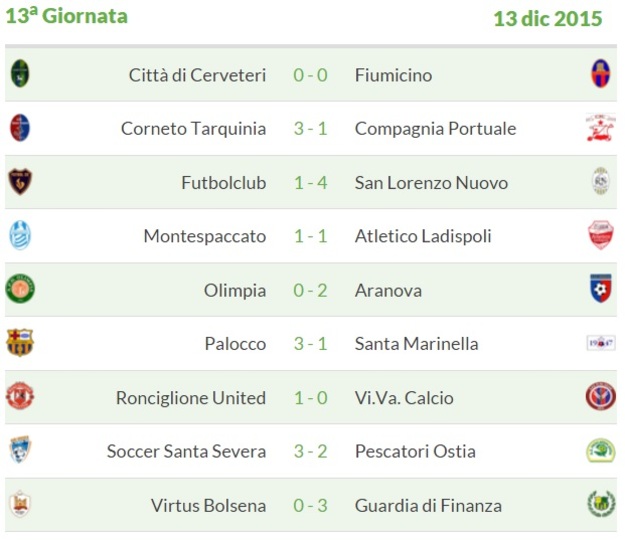Click the Ronciglione United team crest

(x=20, y=397)
